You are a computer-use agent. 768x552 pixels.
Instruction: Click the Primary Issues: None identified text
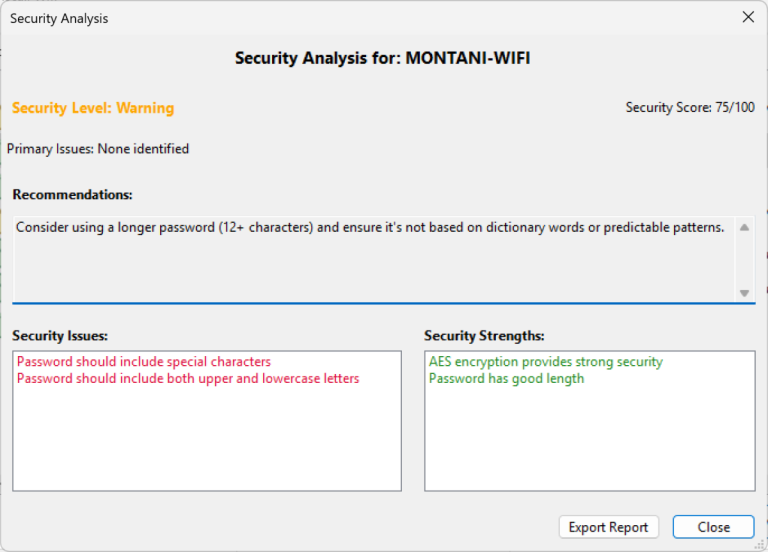(98, 149)
